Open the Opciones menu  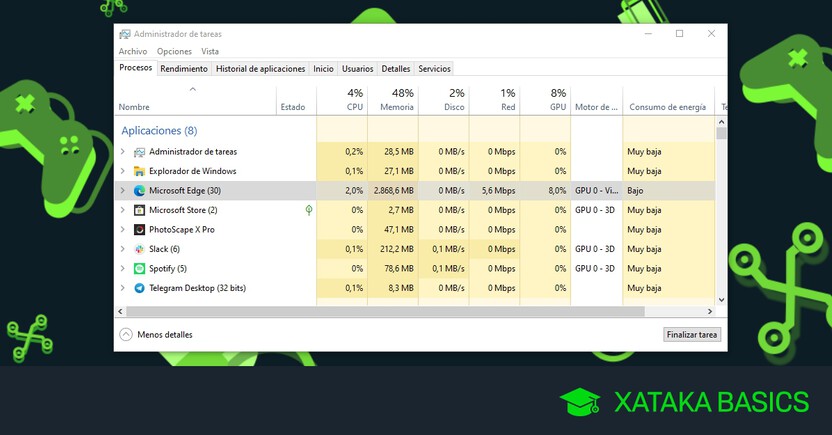point(174,51)
